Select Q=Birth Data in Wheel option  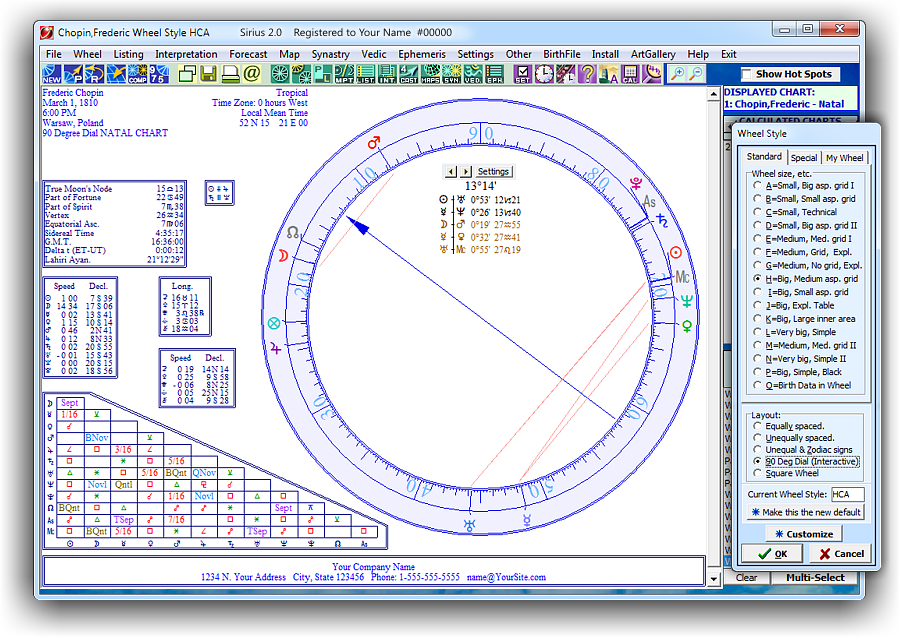(x=757, y=385)
